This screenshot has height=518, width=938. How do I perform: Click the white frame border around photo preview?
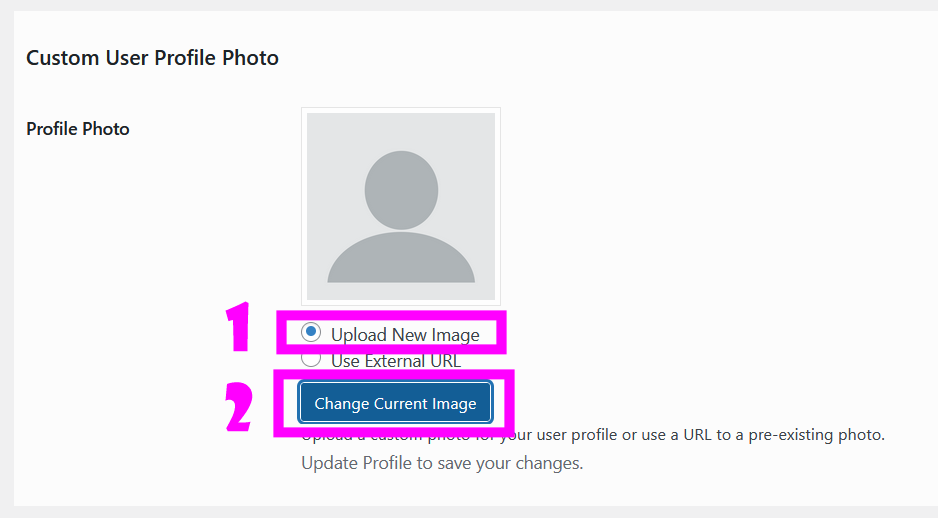point(303,206)
